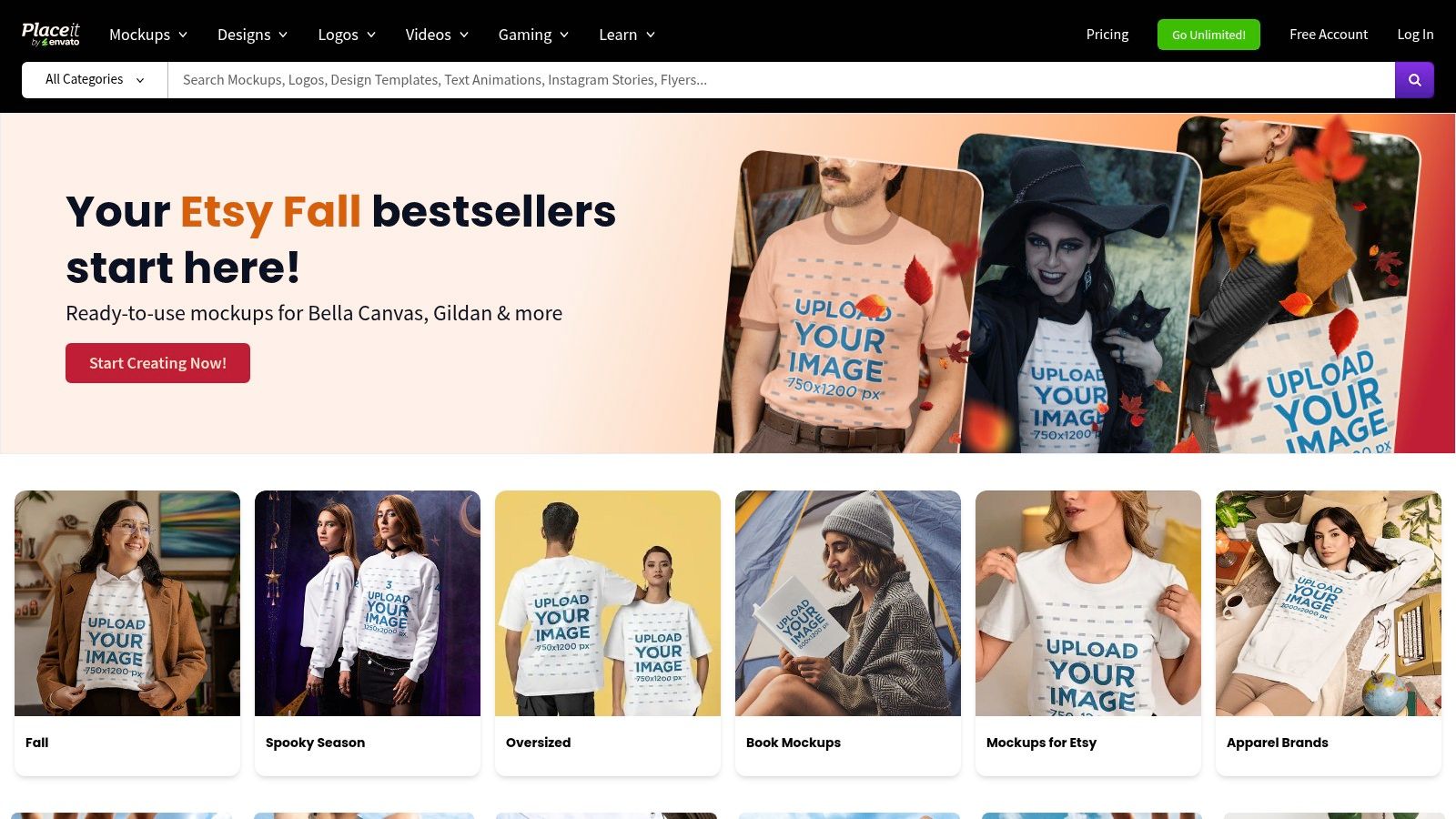This screenshot has width=1456, height=819.
Task: Click the Free Account link
Action: click(1328, 35)
